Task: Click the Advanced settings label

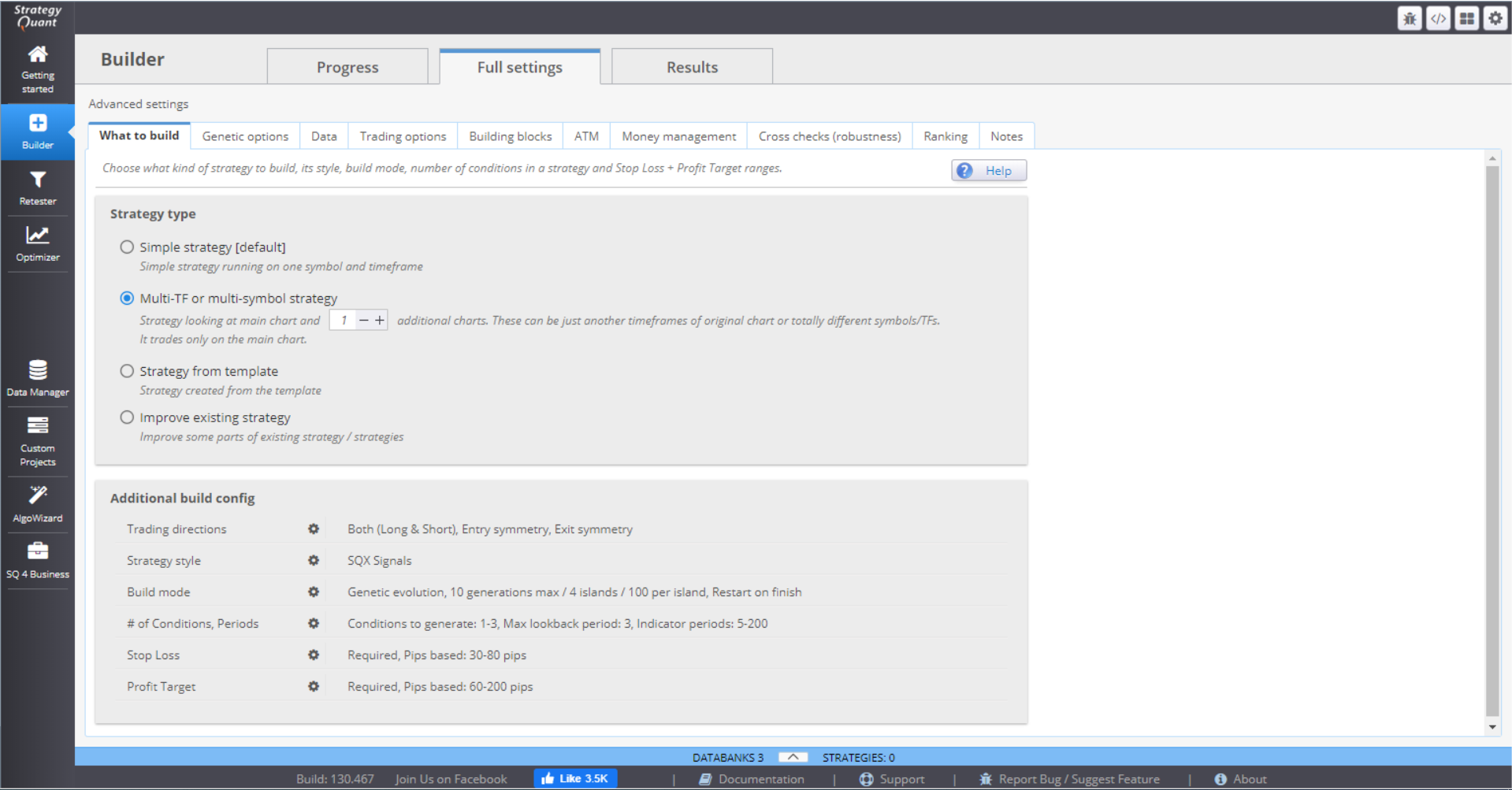Action: (x=139, y=104)
